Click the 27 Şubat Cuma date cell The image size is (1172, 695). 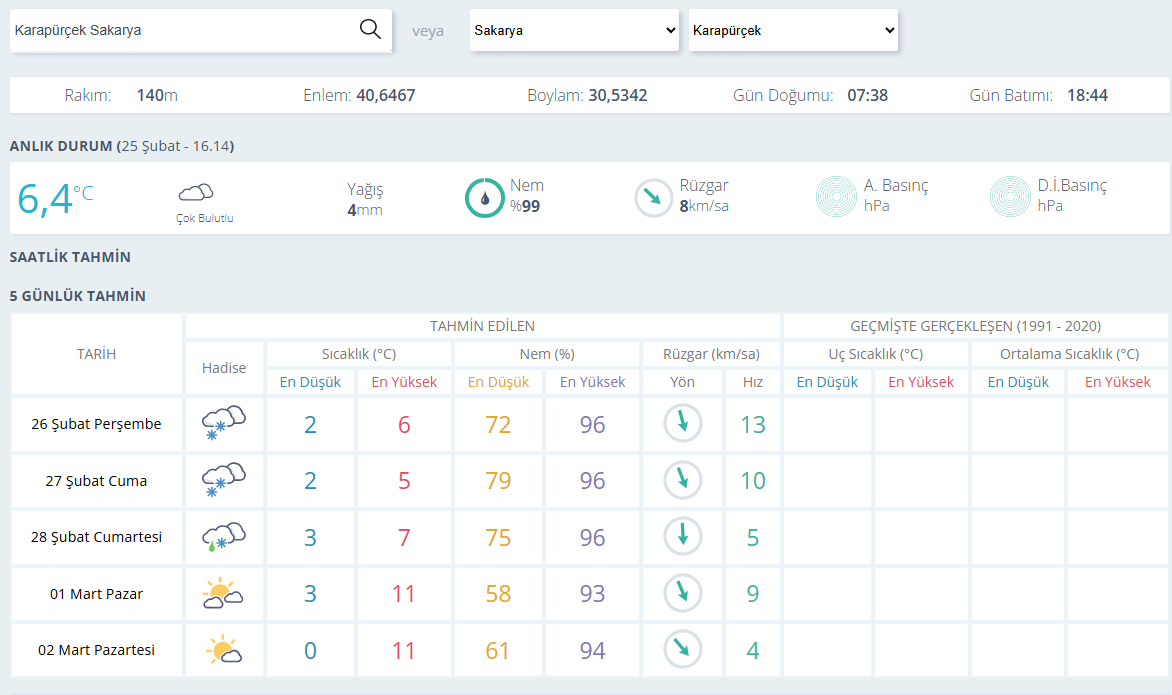coord(96,481)
